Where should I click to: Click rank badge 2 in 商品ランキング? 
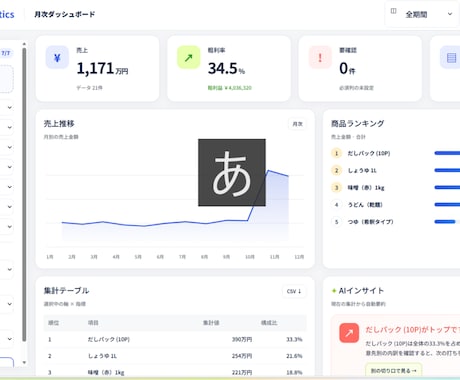tap(336, 170)
